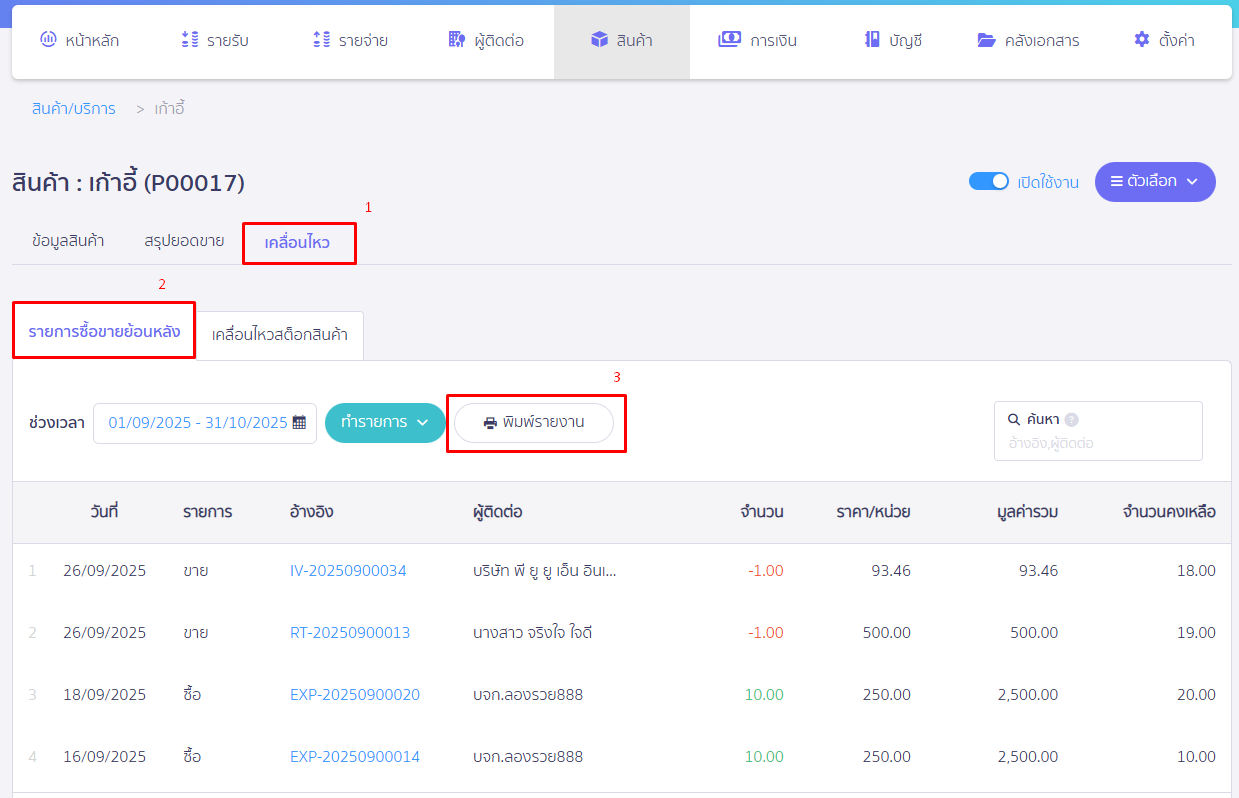Viewport: 1239px width, 798px height.
Task: Click the home dashboard icon (หน้าหลัก)
Action: point(48,40)
